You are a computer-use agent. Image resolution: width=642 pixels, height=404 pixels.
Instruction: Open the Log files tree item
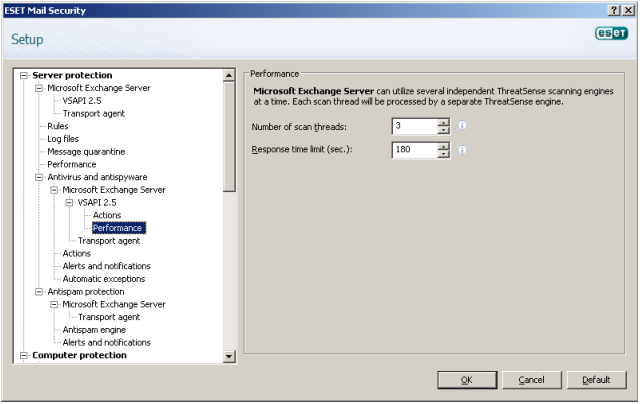click(63, 139)
